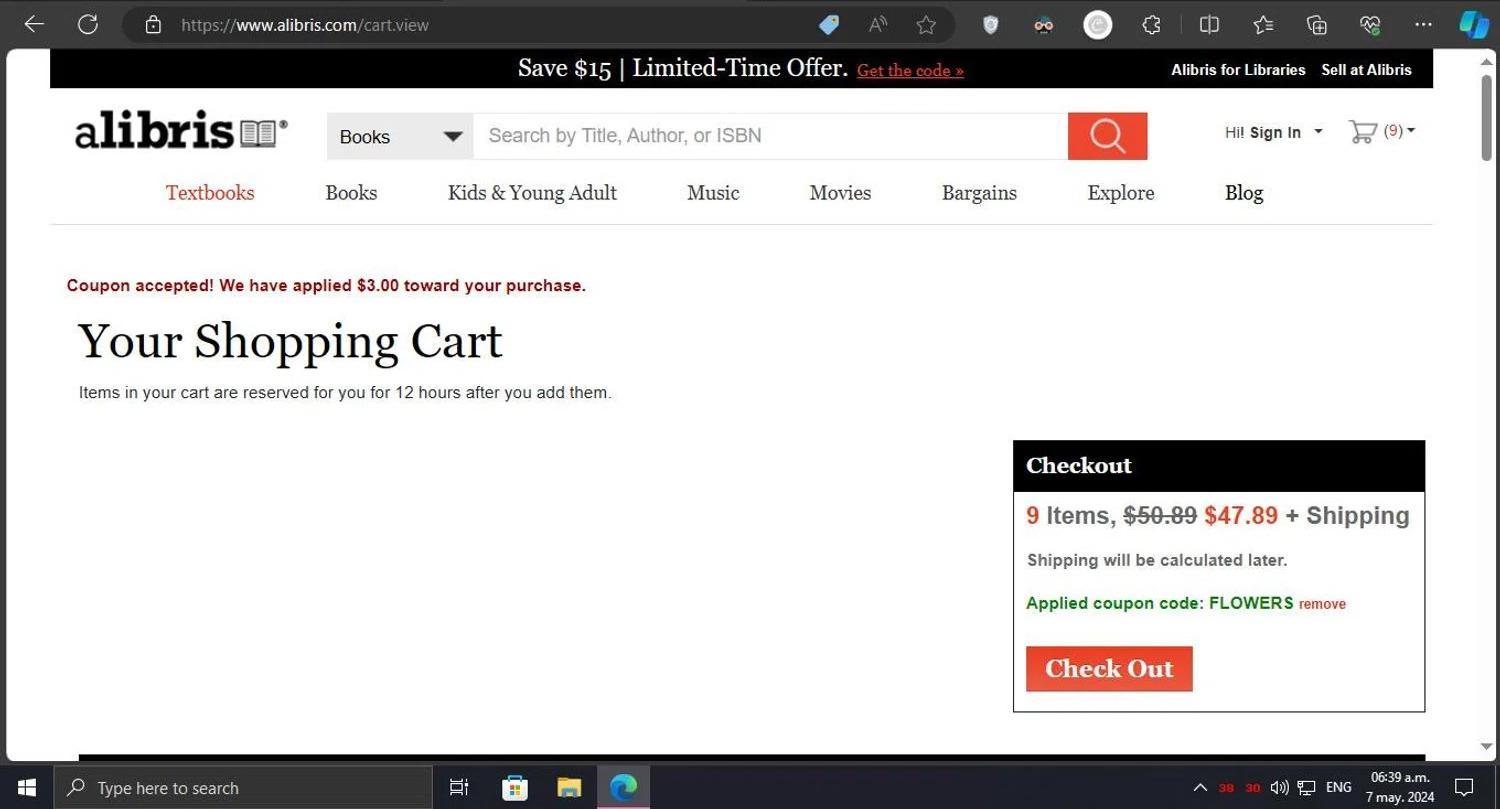Open the taskbar clock and date
Screen dimensions: 1500x809
point(1400,787)
